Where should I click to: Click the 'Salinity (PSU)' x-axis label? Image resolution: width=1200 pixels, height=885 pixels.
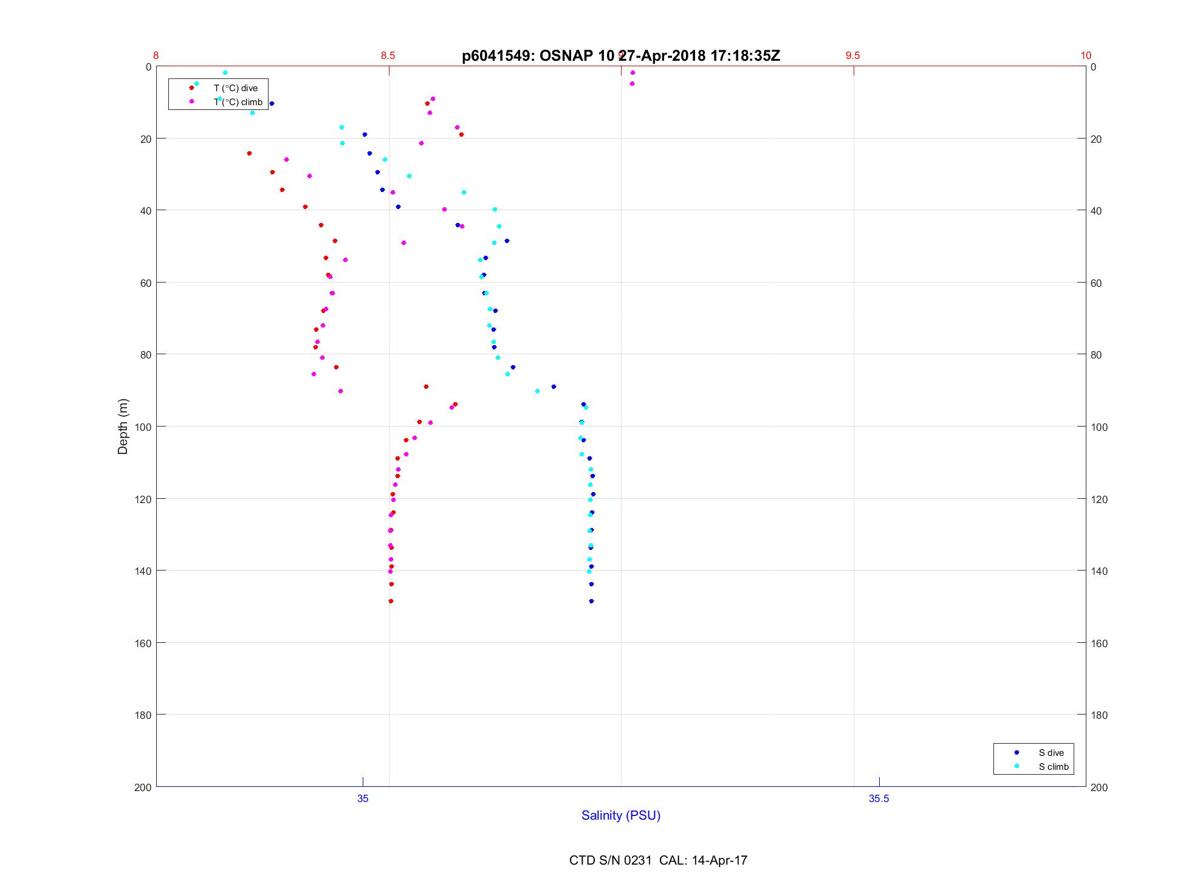(621, 815)
